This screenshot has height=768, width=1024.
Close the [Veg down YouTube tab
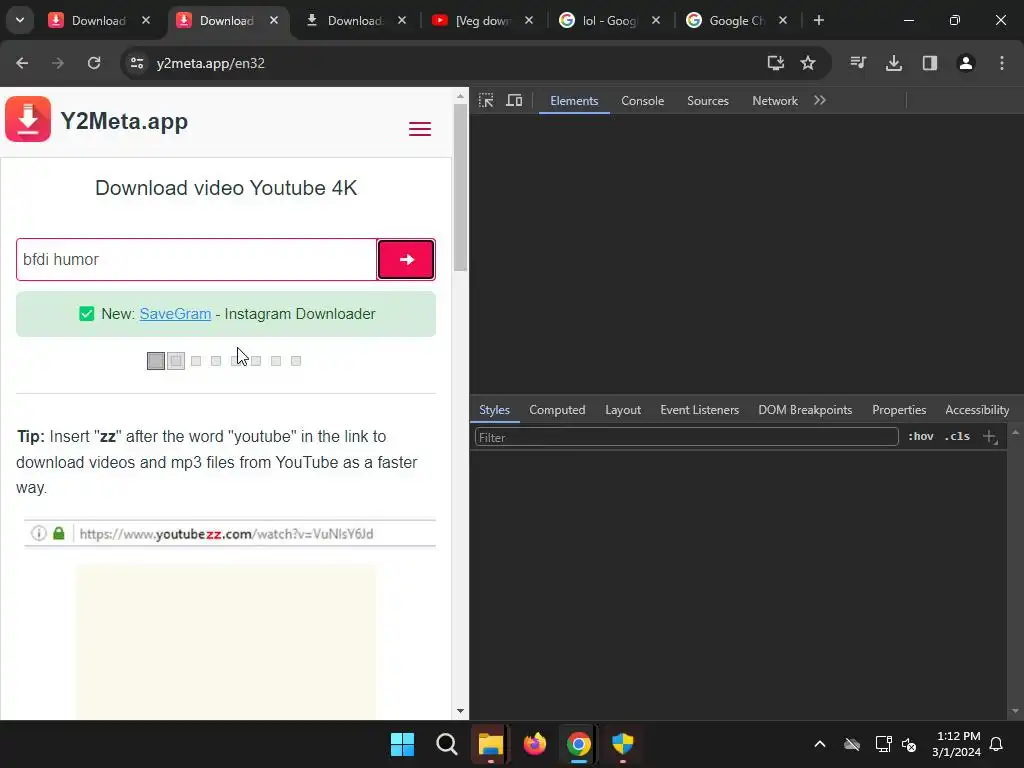coord(529,20)
